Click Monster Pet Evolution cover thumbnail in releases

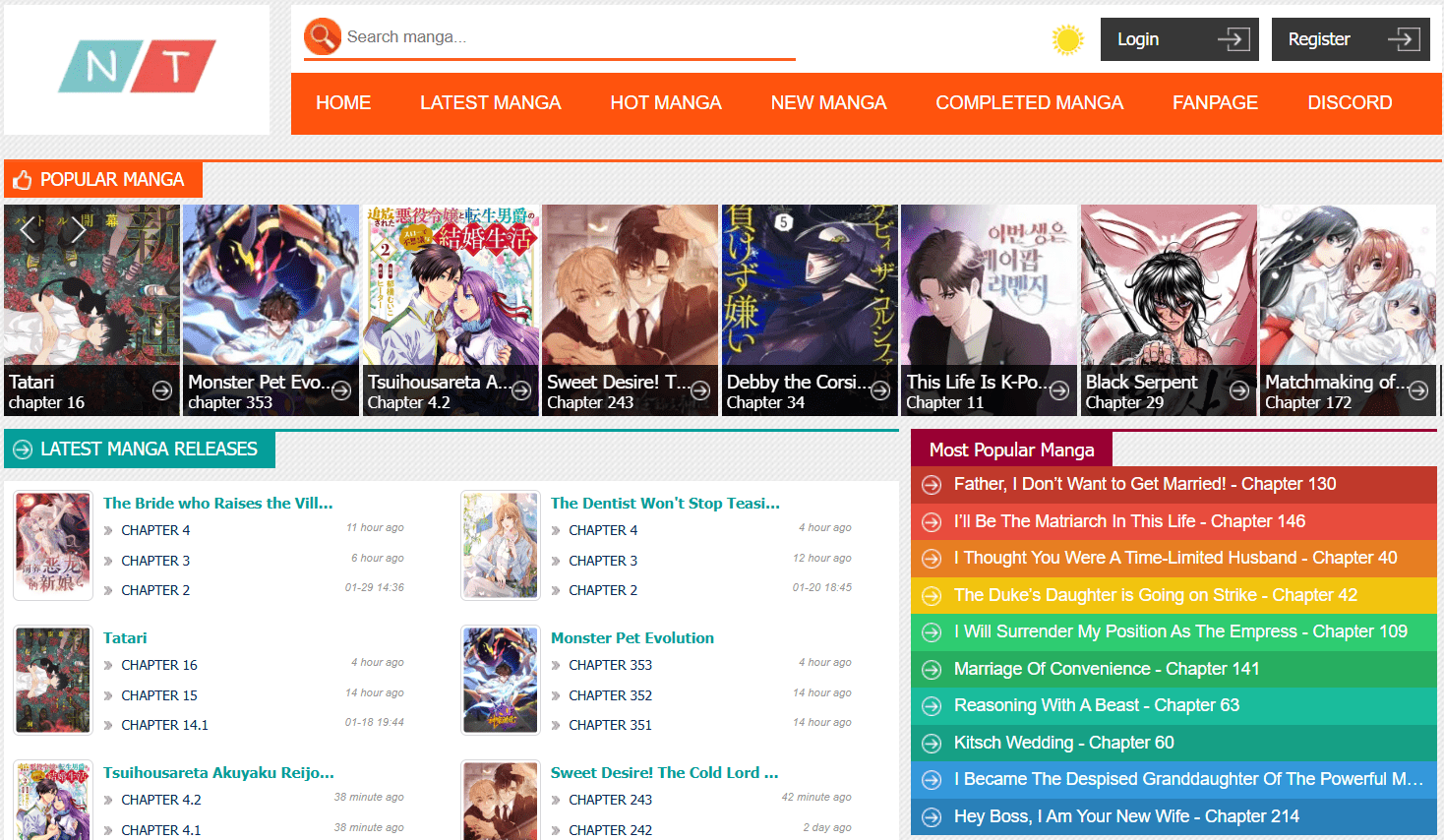[x=501, y=681]
